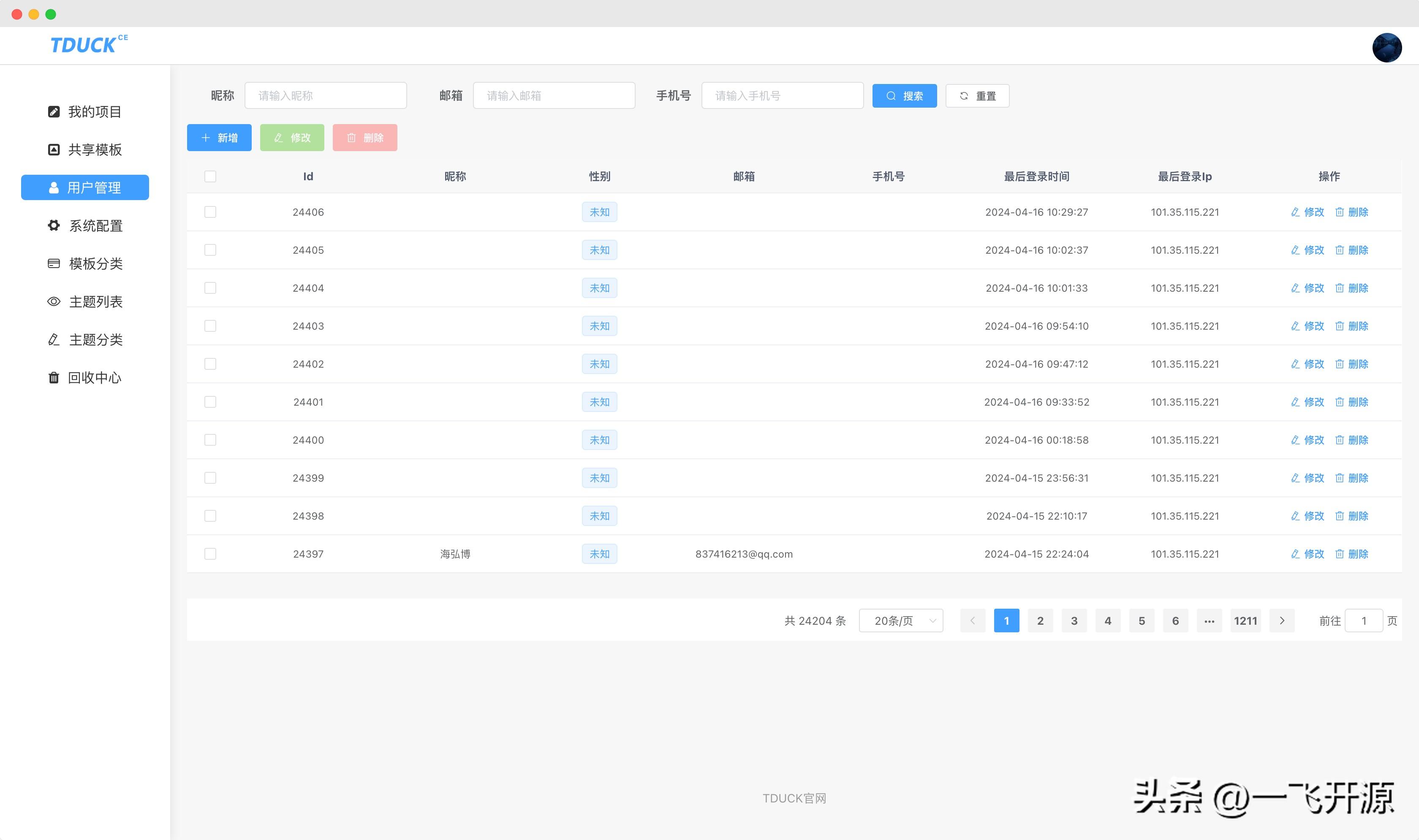1419x840 pixels.
Task: Edit user 24403 via 修改 link
Action: [1308, 325]
